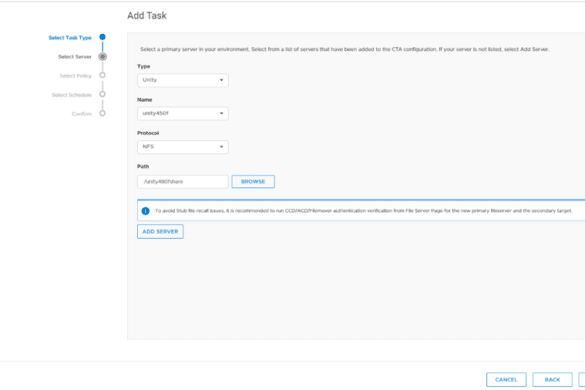This screenshot has height=390, width=585.
Task: Click the Select Policy step circle
Action: pos(102,75)
